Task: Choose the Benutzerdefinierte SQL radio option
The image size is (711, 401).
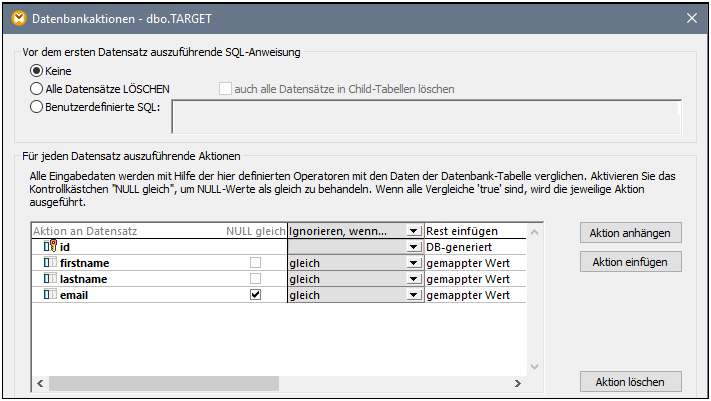Action: 36,107
